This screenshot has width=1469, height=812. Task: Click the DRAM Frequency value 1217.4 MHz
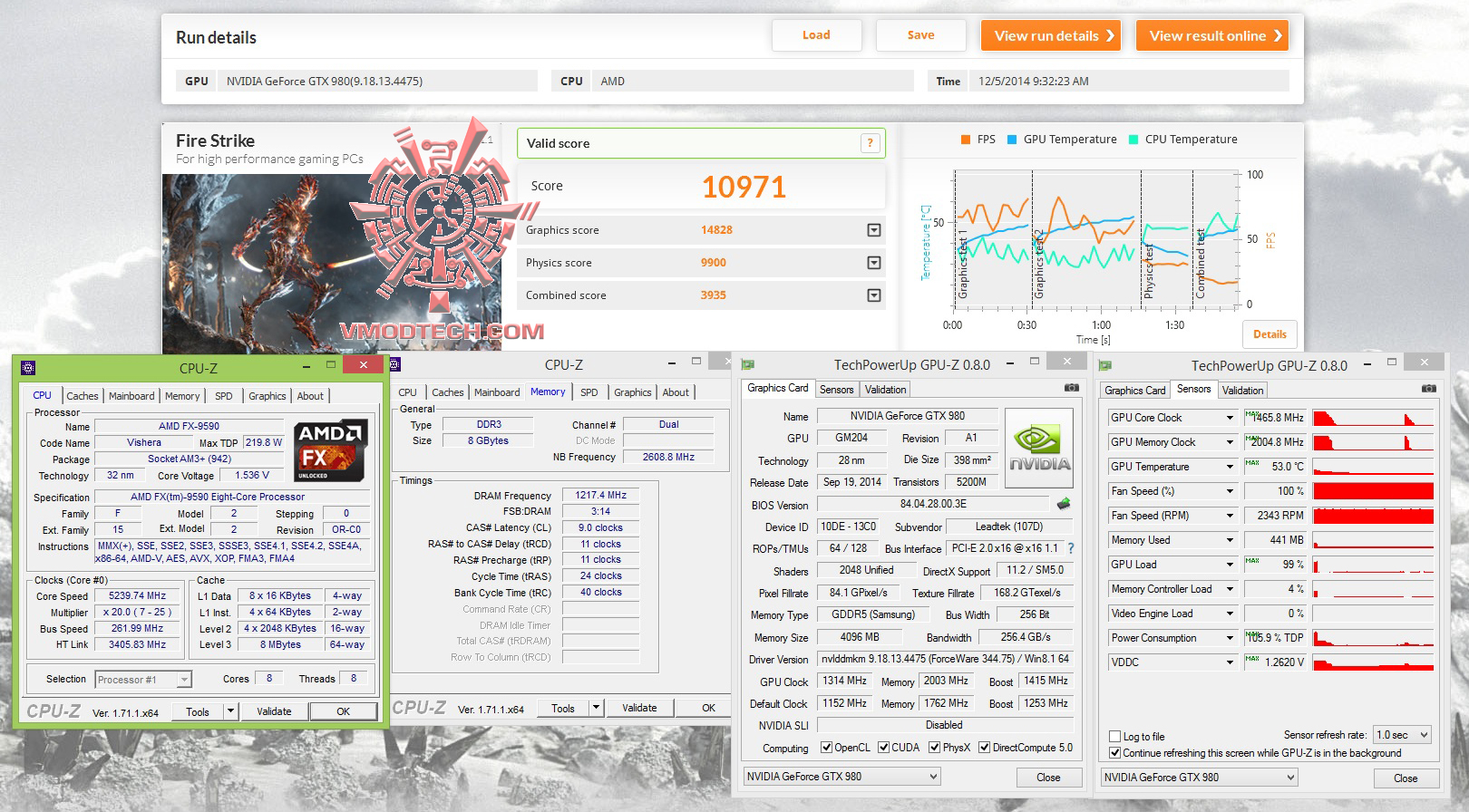pos(600,495)
